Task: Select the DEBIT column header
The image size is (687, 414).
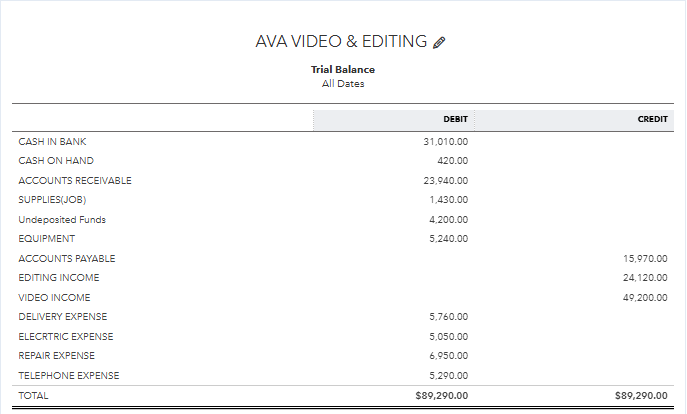Action: 455,119
